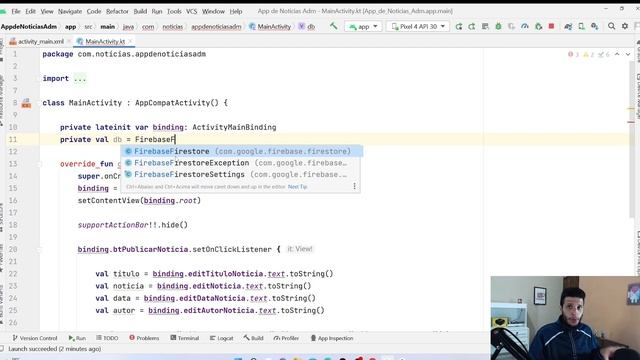The width and height of the screenshot is (640, 360).
Task: Place cursor after 'FirebaseF' on line 11
Action: (175, 140)
